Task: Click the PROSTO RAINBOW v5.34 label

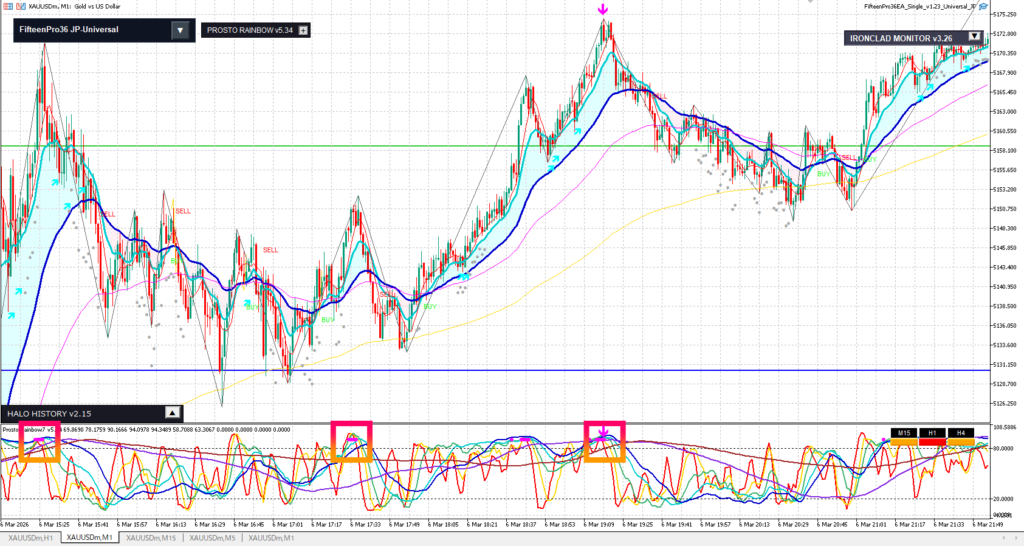Action: [x=249, y=31]
